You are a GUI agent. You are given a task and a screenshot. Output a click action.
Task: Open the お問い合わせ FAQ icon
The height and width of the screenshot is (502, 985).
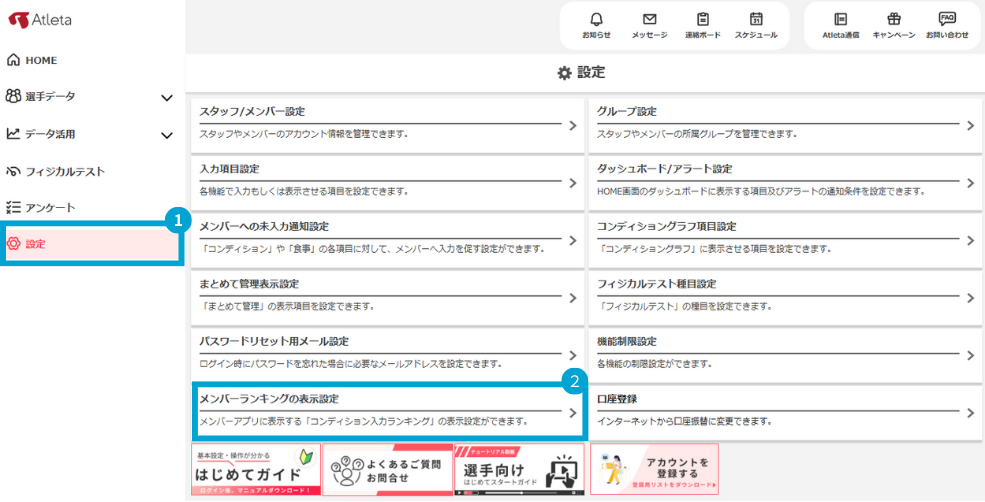(947, 24)
